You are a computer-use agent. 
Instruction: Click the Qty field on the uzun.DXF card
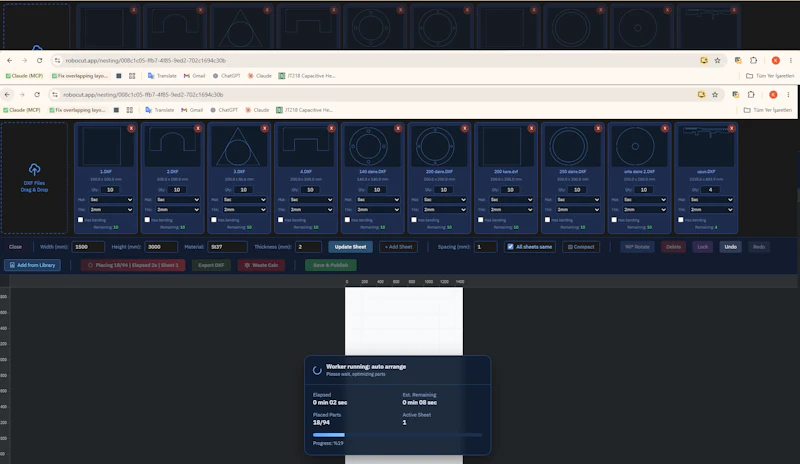click(x=710, y=190)
